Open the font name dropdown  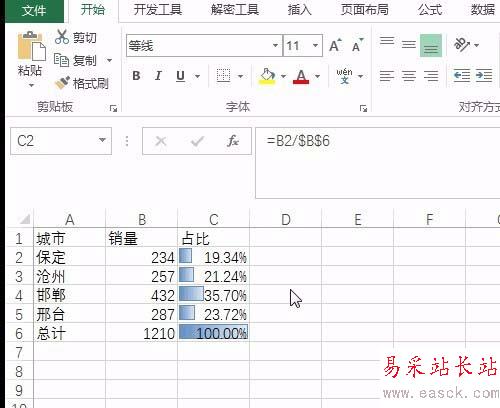pos(275,45)
